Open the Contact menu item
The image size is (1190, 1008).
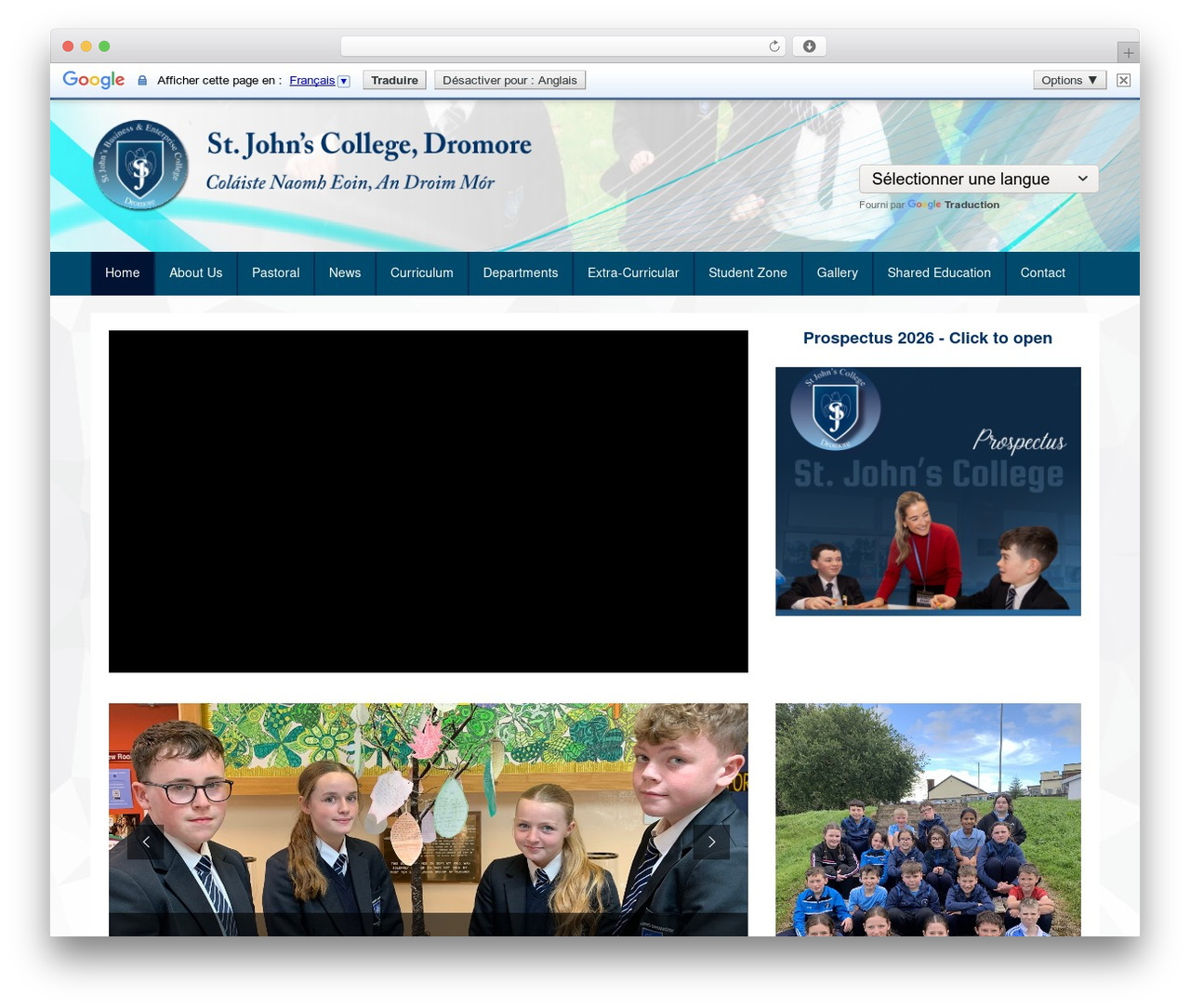click(x=1043, y=273)
